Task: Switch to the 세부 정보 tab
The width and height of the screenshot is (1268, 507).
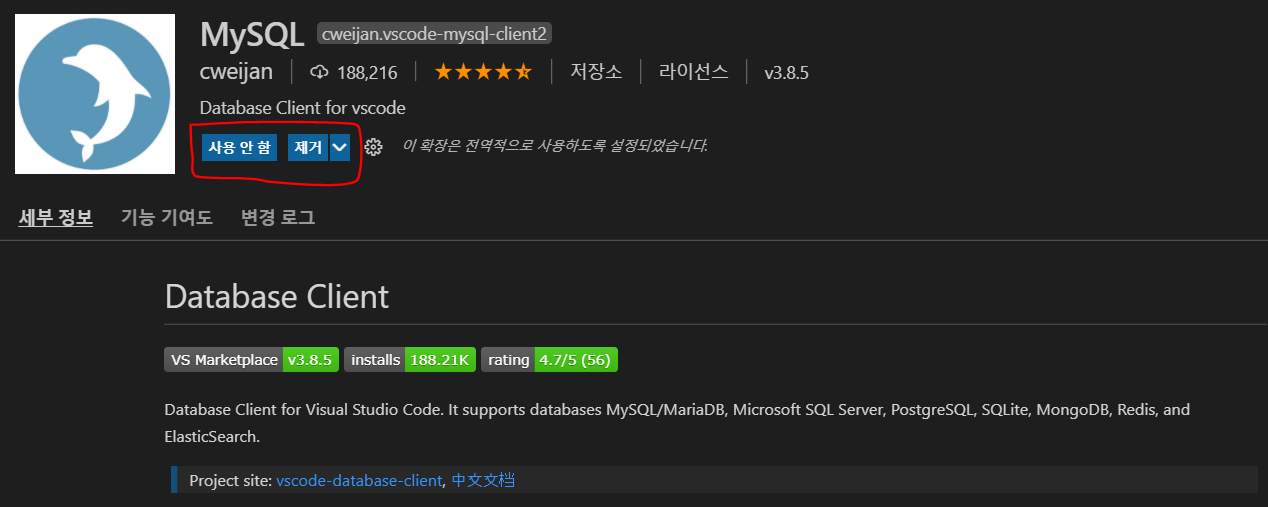Action: click(x=56, y=217)
